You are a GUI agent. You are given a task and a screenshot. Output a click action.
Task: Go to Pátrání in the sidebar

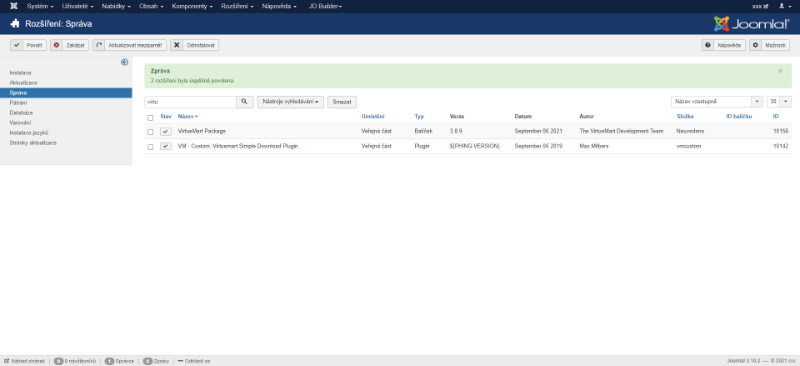(x=18, y=103)
